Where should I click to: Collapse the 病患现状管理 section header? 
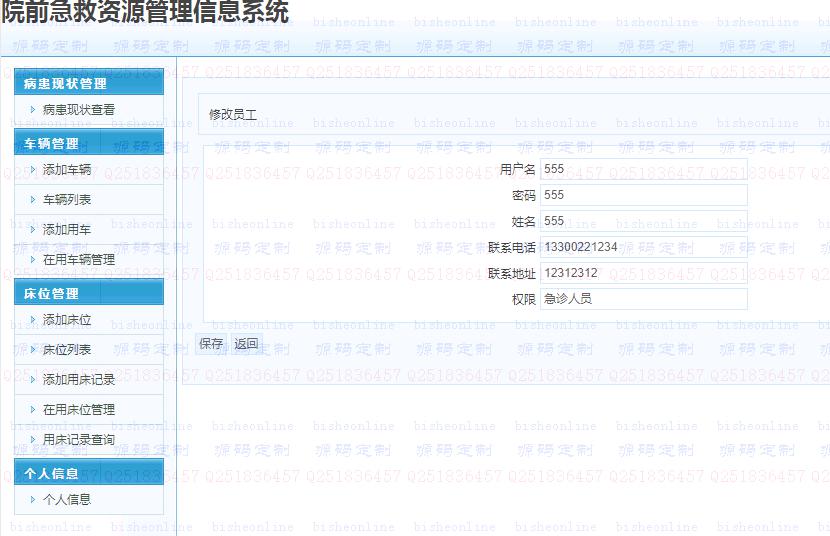[89, 83]
